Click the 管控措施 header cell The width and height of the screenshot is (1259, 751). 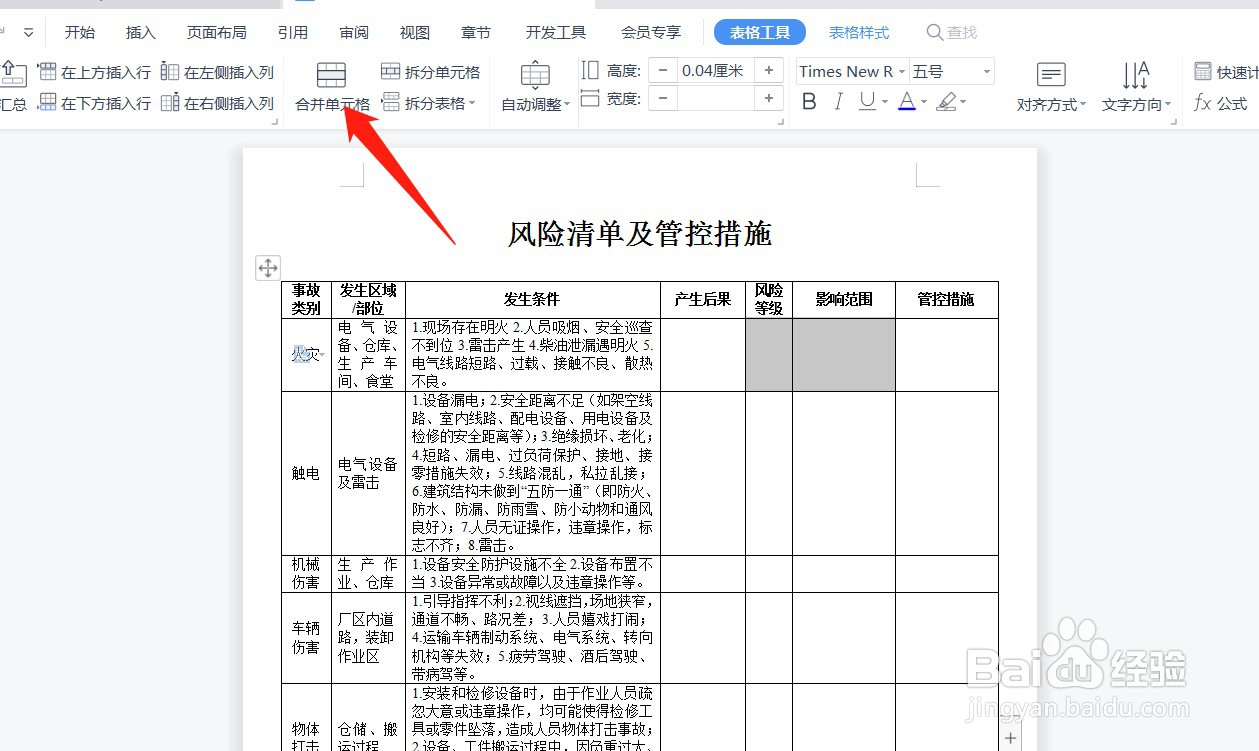(x=946, y=299)
